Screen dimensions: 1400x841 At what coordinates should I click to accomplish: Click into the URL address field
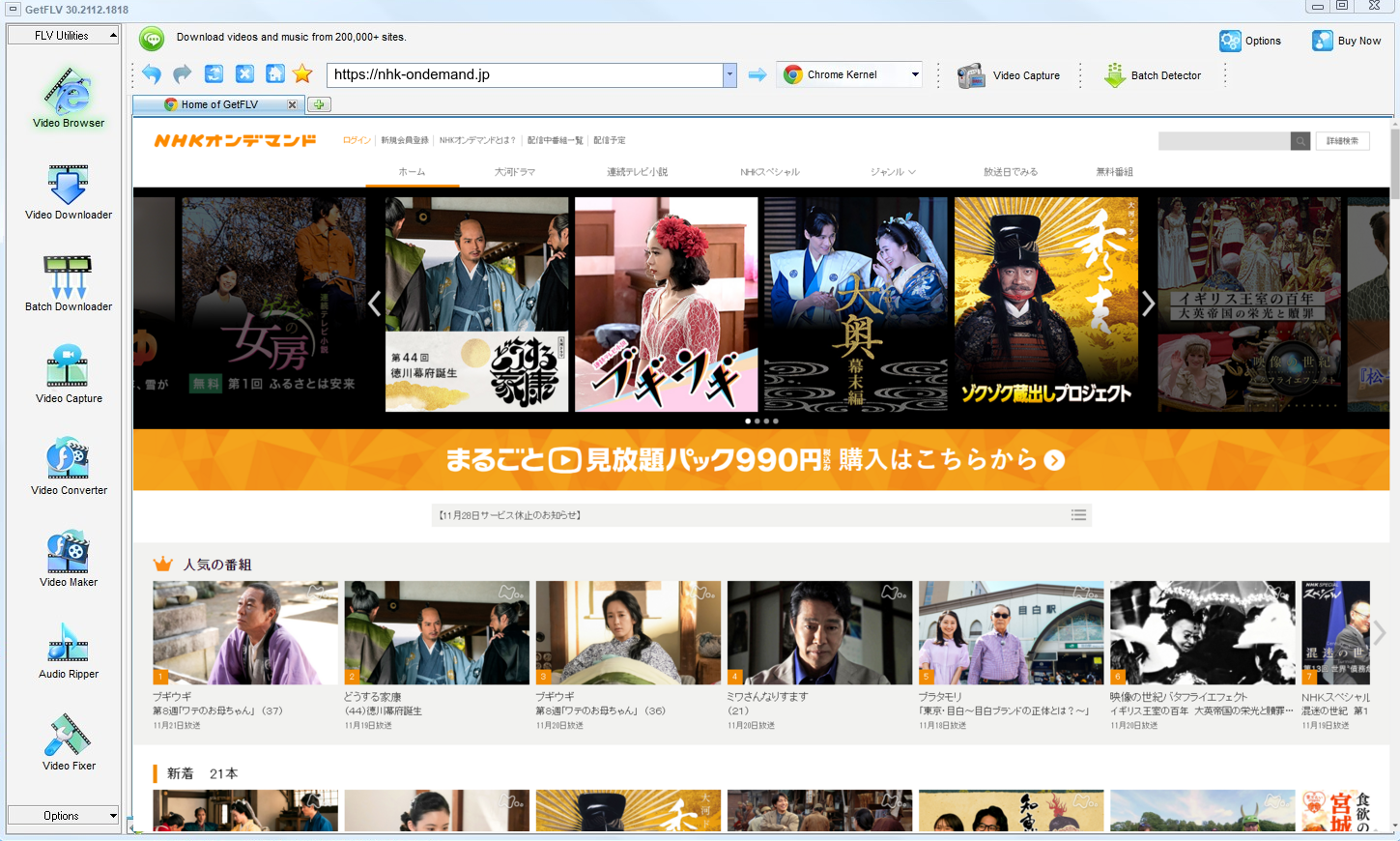tap(526, 74)
